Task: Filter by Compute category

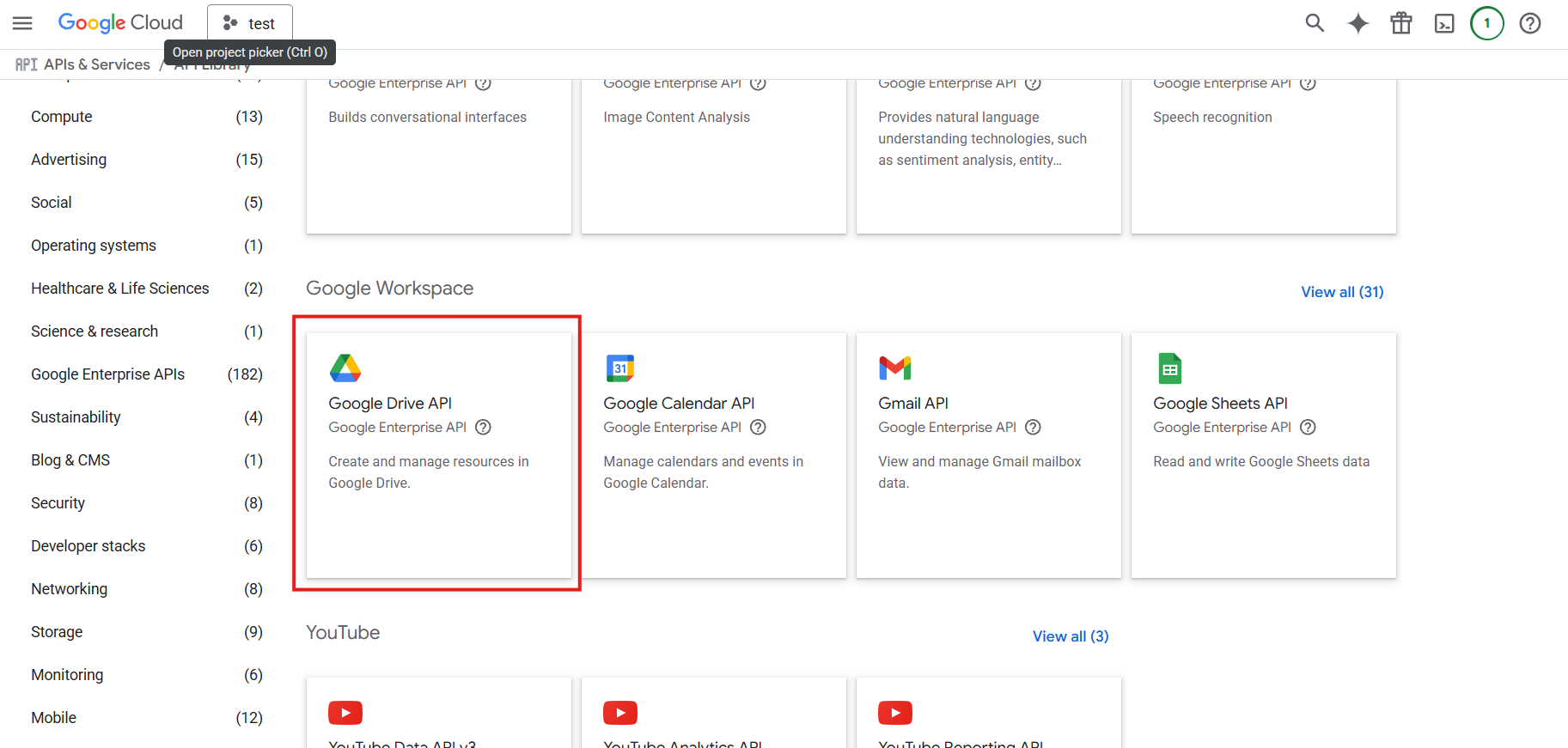Action: click(x=62, y=117)
